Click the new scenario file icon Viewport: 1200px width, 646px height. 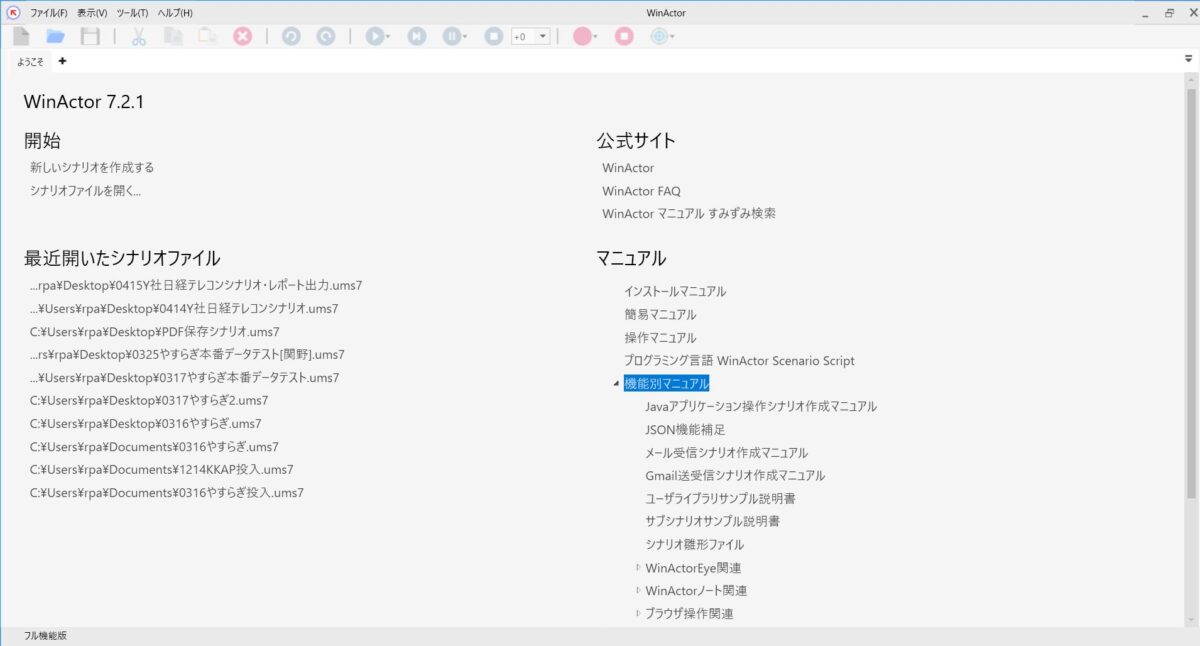coord(22,36)
